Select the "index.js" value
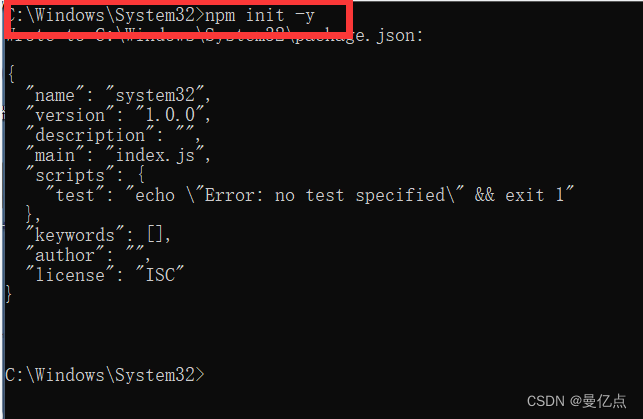This screenshot has width=643, height=419. click(149, 155)
